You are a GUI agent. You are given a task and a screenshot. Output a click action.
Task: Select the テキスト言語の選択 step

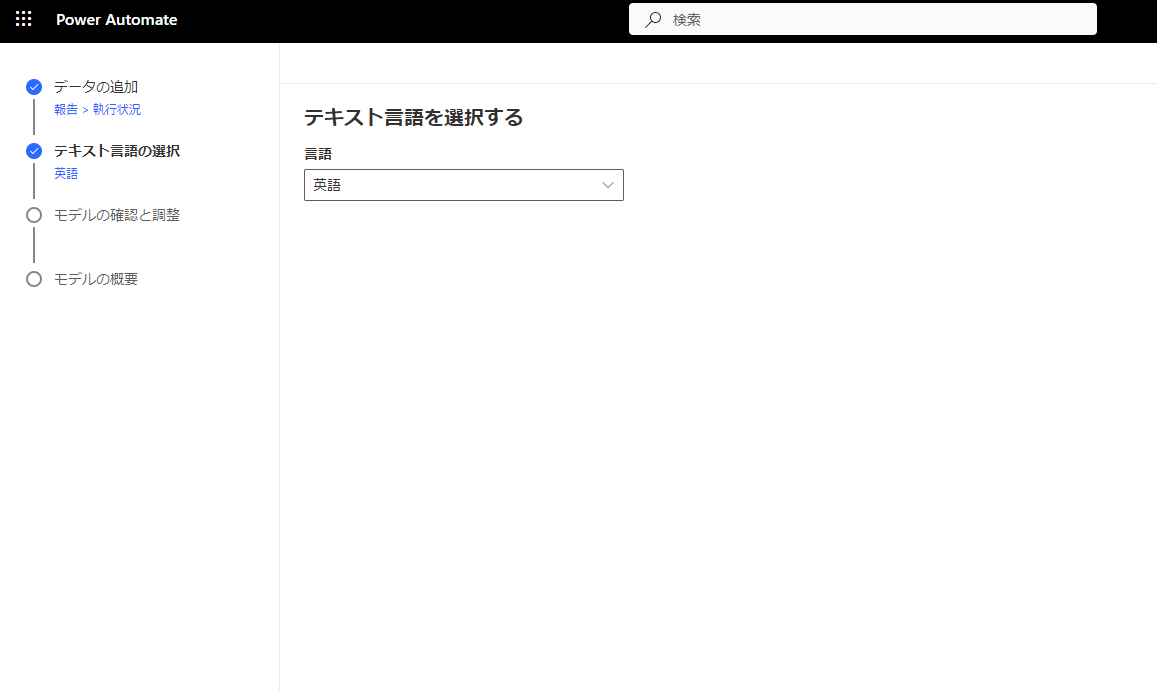[117, 151]
